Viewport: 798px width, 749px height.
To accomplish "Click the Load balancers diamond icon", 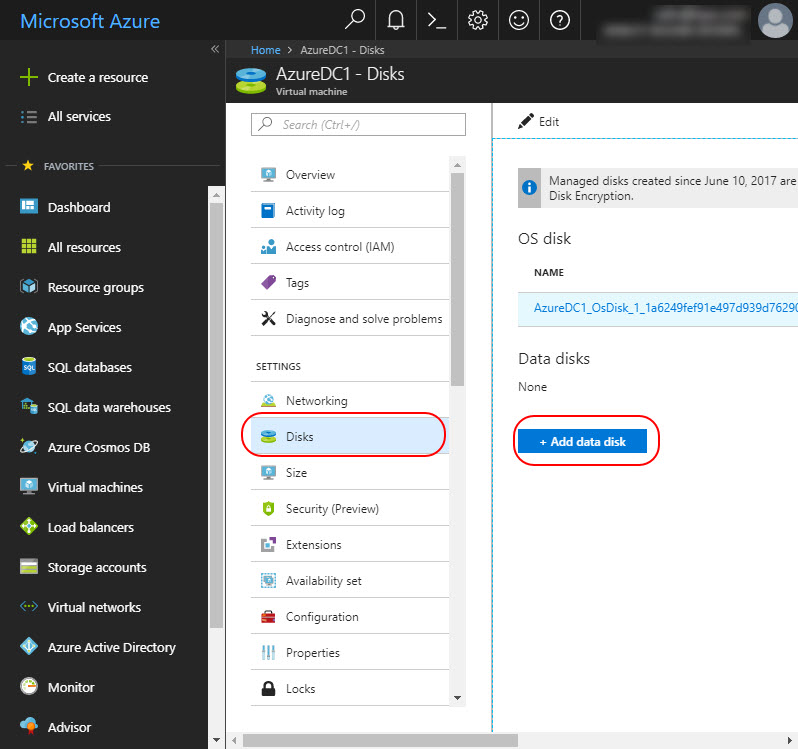I will pos(29,526).
